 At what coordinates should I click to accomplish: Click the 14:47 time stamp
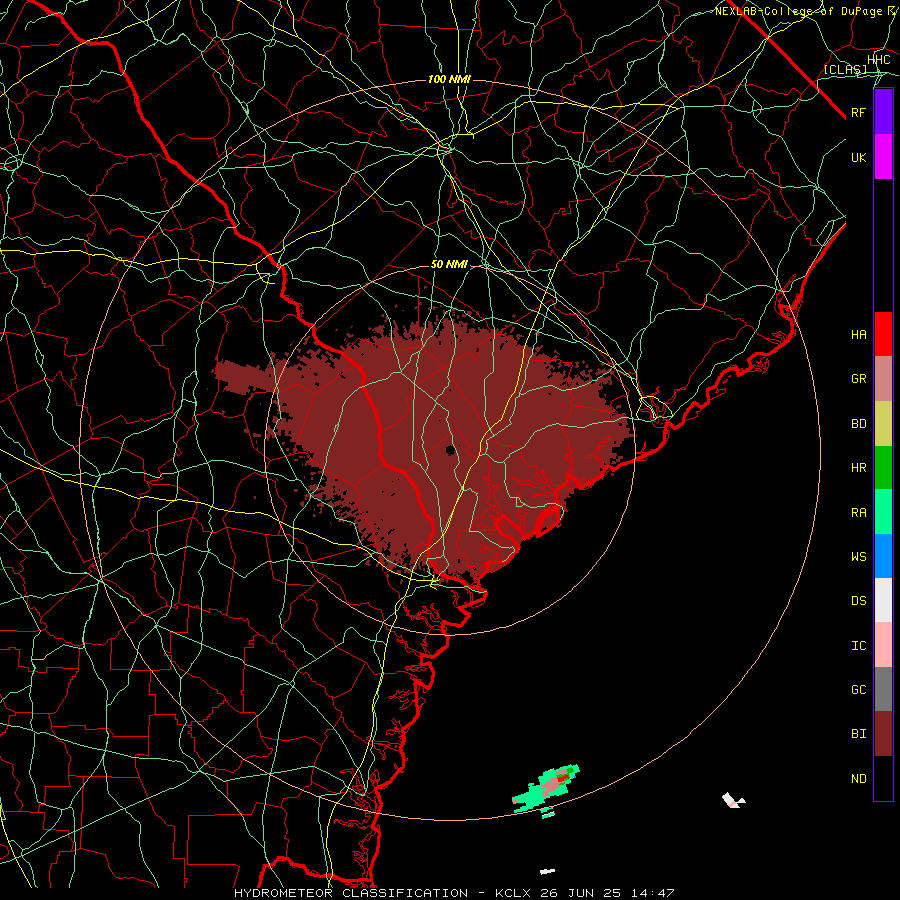[651, 893]
